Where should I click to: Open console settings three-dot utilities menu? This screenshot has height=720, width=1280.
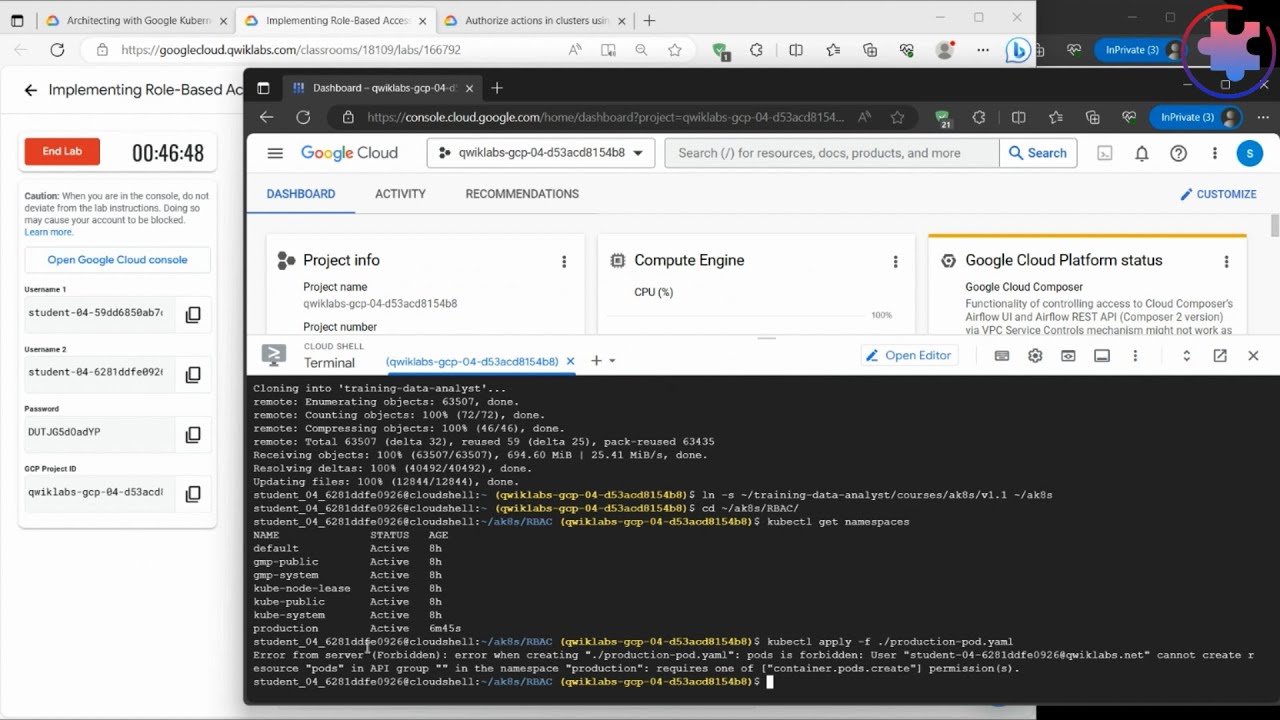click(x=1215, y=153)
